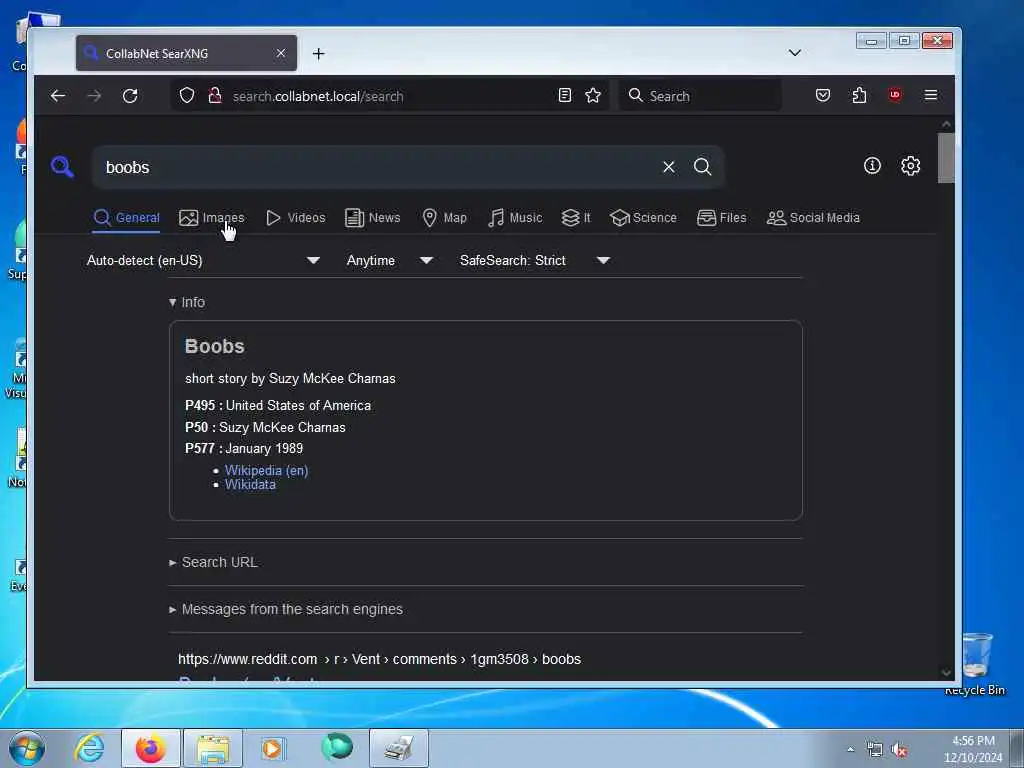Open the reddit.com r/Vent result URL
Viewport: 1024px width, 768px height.
point(379,659)
